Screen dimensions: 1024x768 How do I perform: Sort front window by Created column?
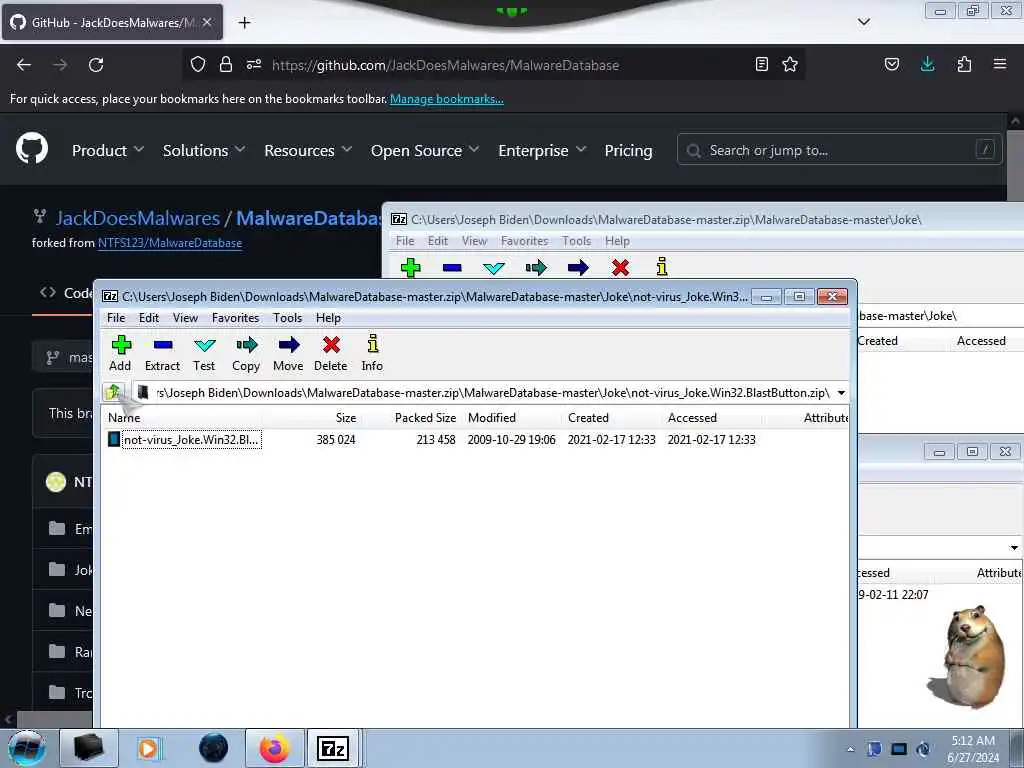tap(588, 418)
